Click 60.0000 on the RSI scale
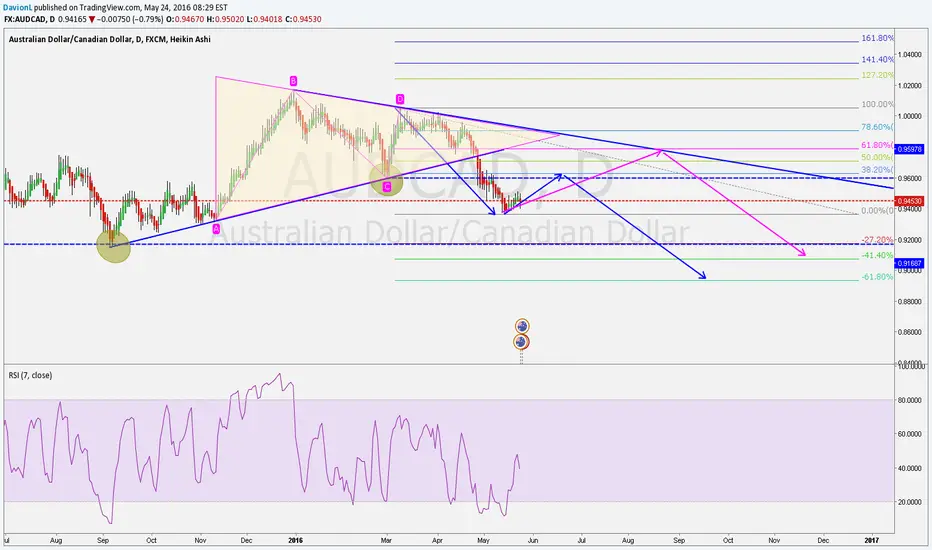Screen dimensions: 932x550 (910, 434)
